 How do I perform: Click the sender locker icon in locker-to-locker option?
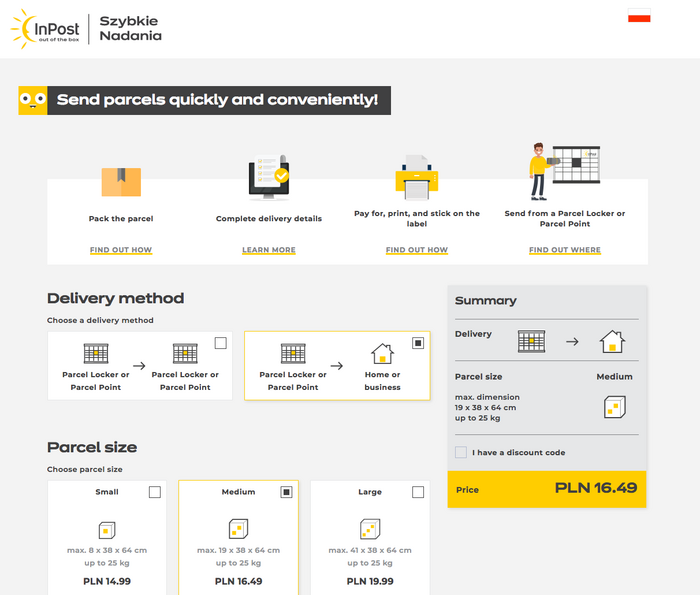click(96, 354)
